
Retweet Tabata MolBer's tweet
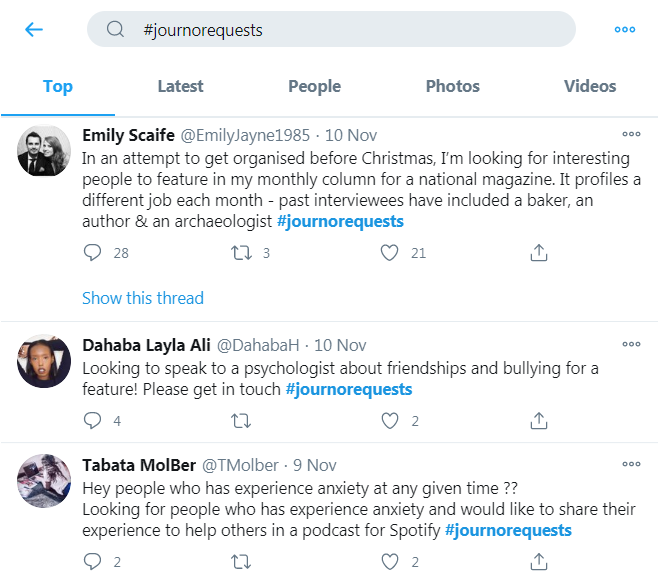click(241, 562)
